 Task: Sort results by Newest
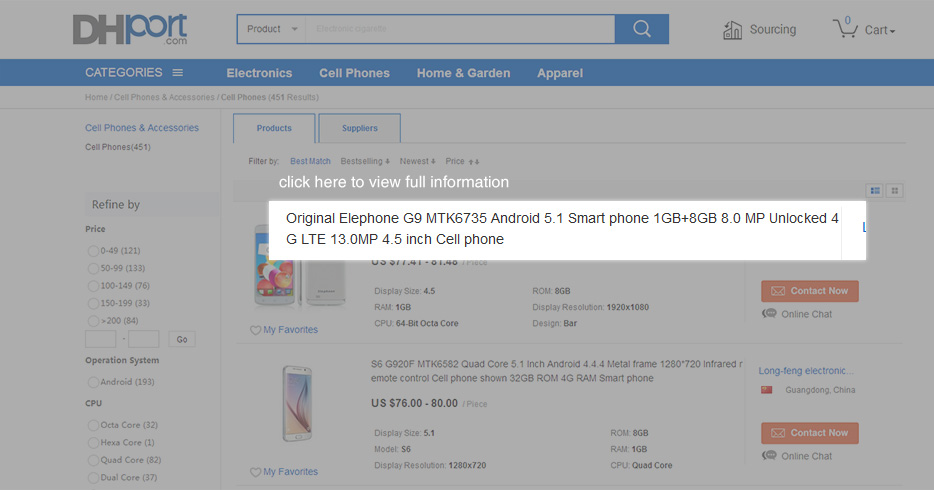pyautogui.click(x=417, y=161)
